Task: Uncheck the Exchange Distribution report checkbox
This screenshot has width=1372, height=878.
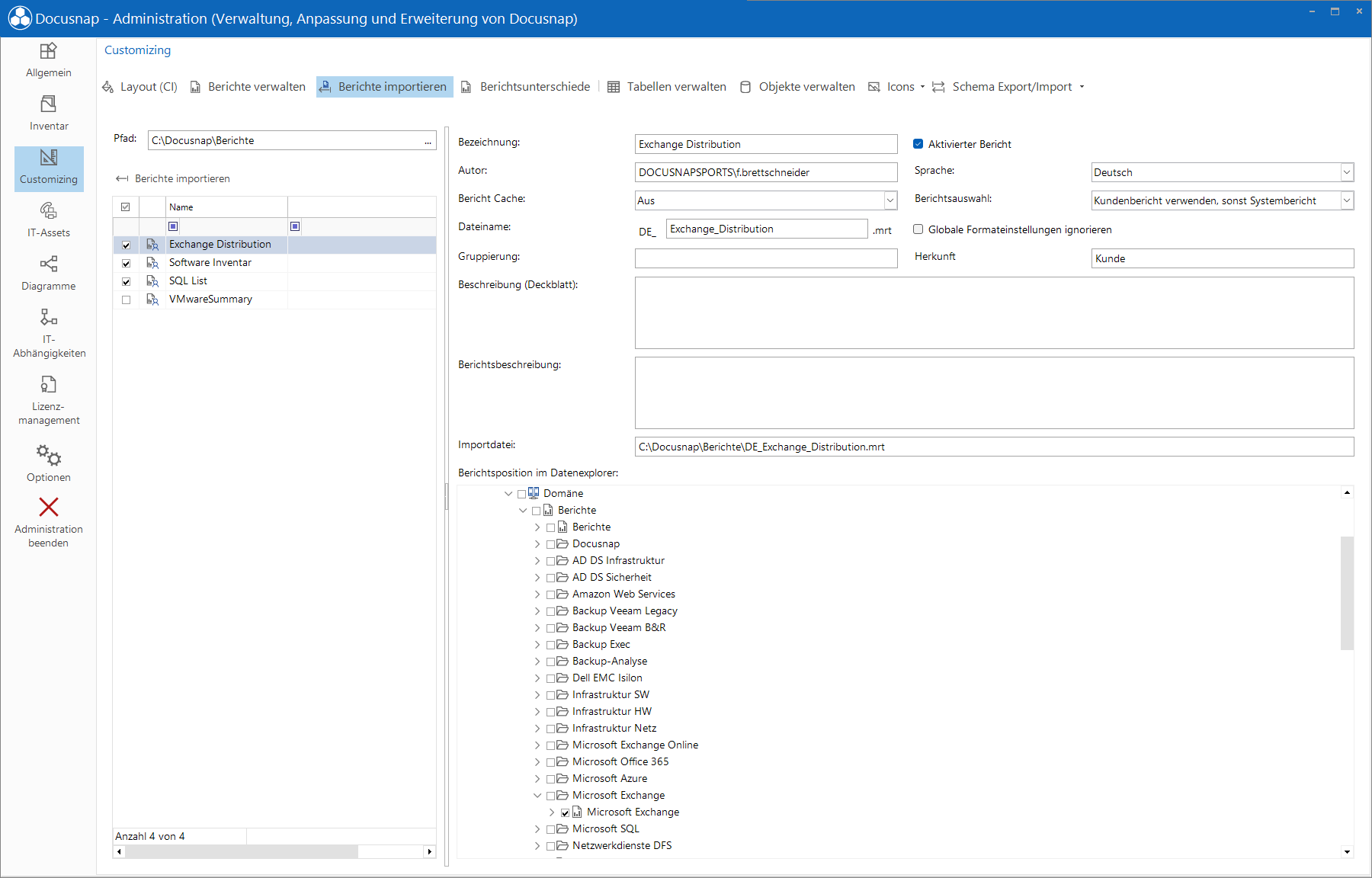Action: (x=127, y=245)
